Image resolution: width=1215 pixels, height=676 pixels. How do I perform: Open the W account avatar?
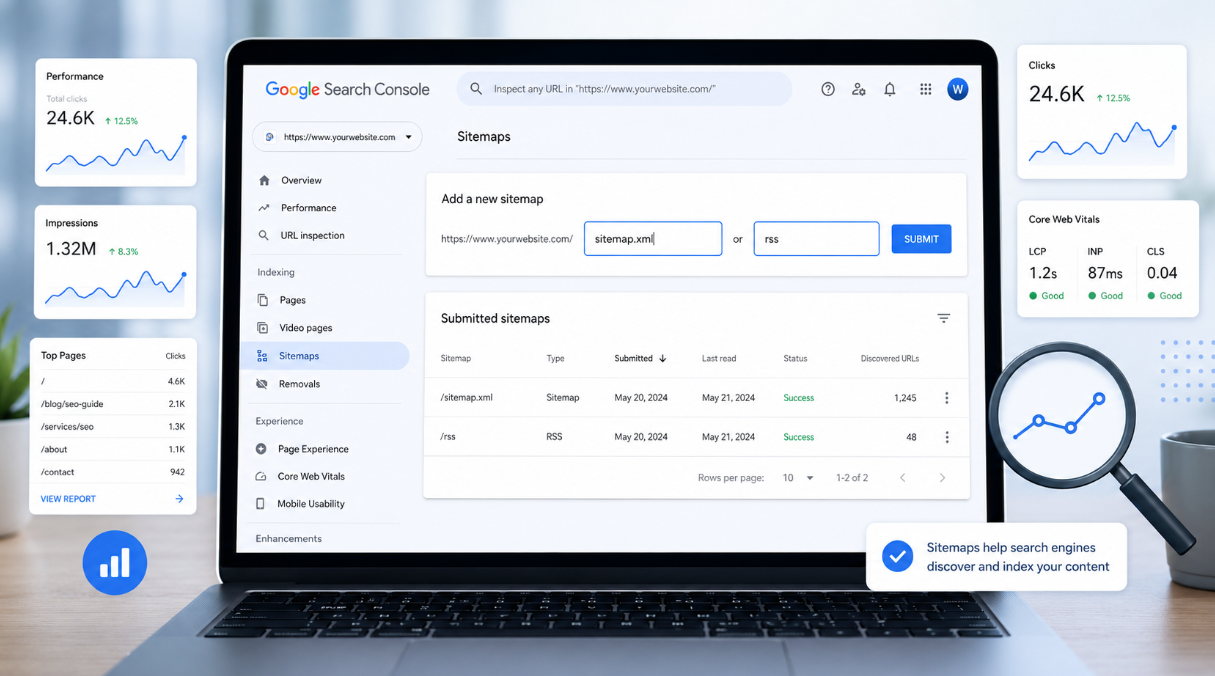[x=957, y=89]
